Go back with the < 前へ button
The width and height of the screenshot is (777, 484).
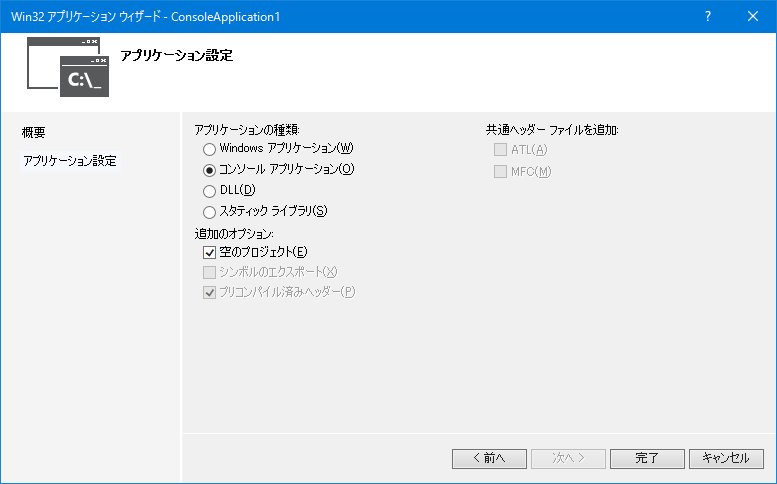coord(489,458)
